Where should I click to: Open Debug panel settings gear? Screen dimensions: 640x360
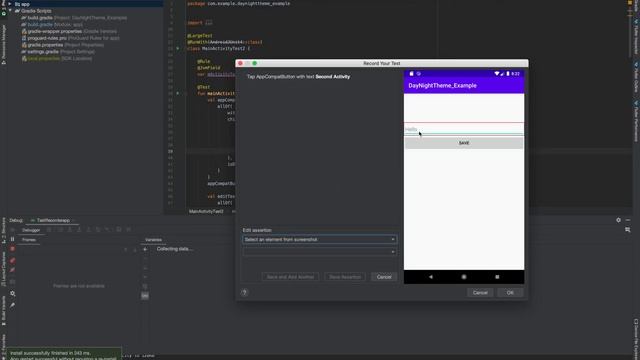tap(618, 220)
